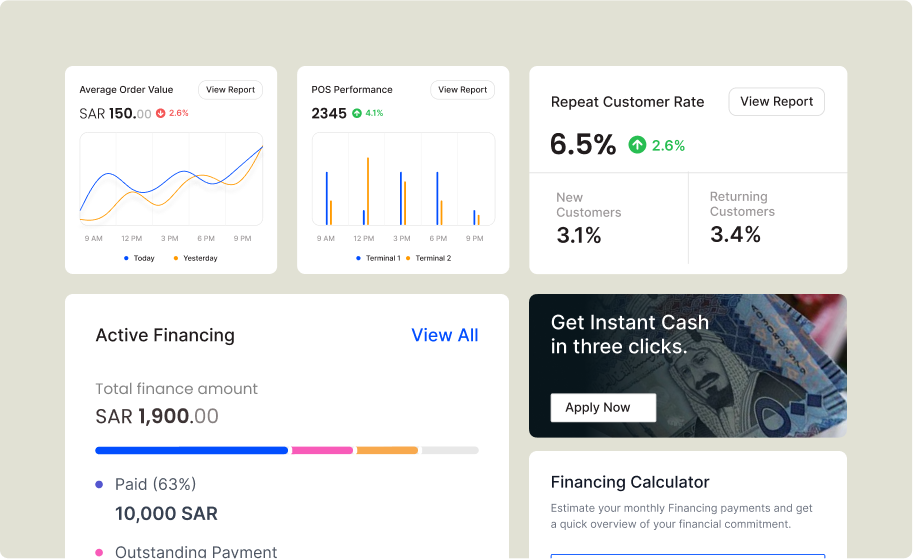This screenshot has width=913, height=559.
Task: Click the blue segment of financing progress bar
Action: [x=192, y=450]
